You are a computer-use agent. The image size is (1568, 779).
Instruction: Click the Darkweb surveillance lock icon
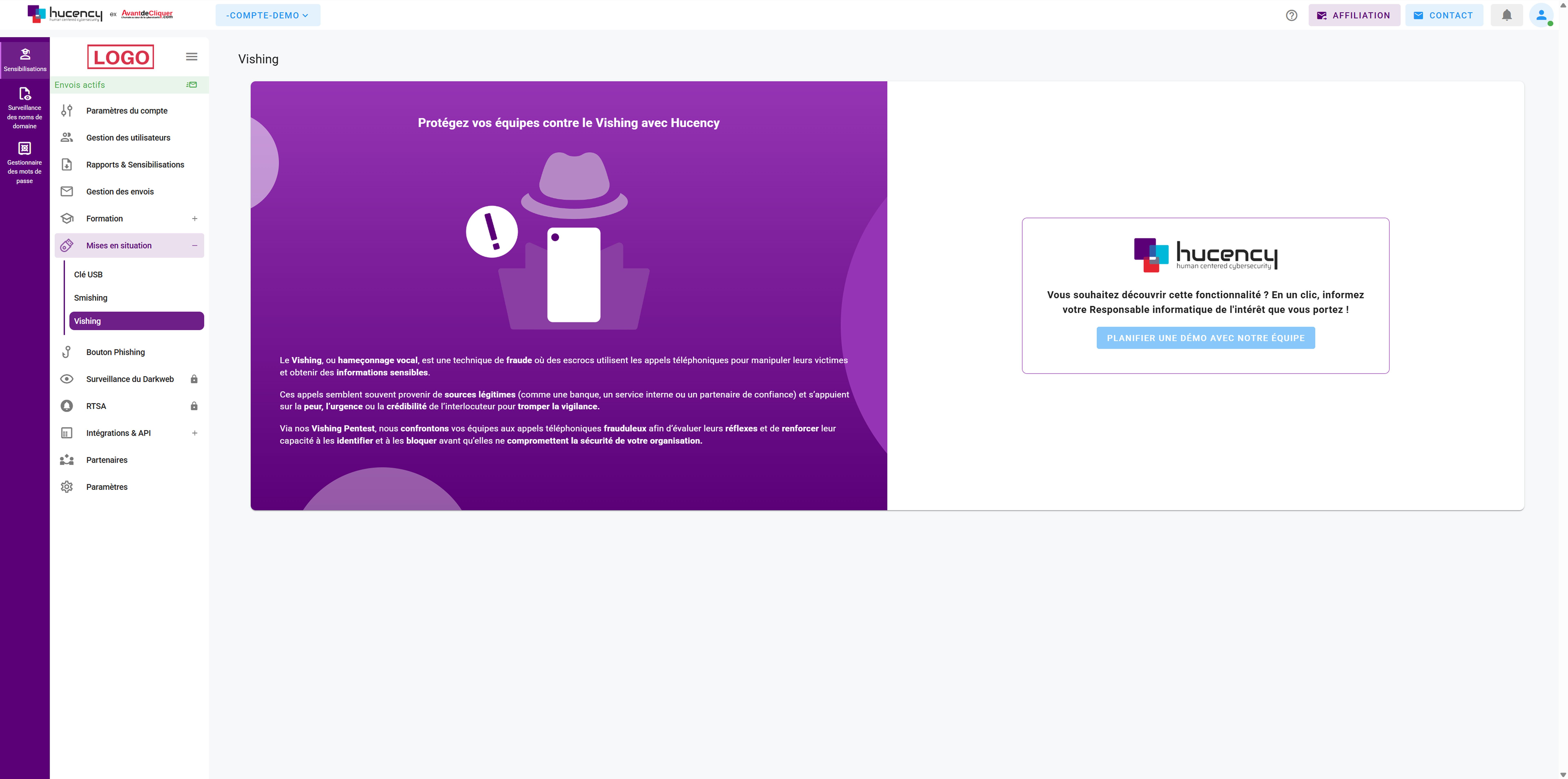click(194, 379)
